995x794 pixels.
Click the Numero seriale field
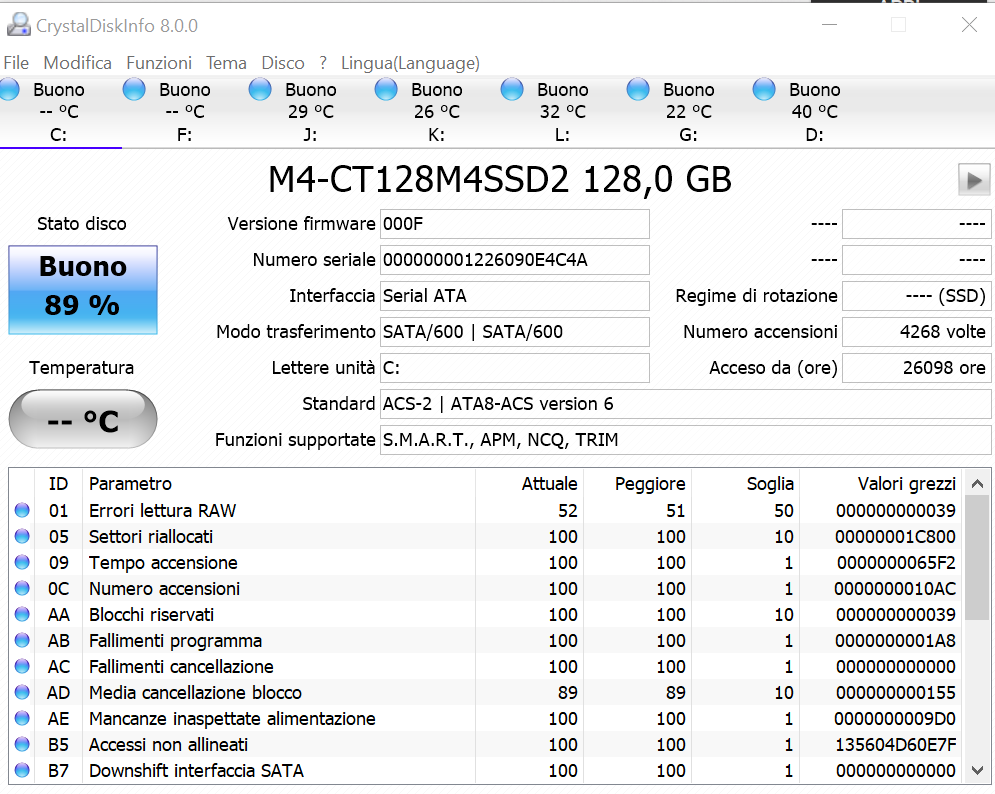point(515,260)
